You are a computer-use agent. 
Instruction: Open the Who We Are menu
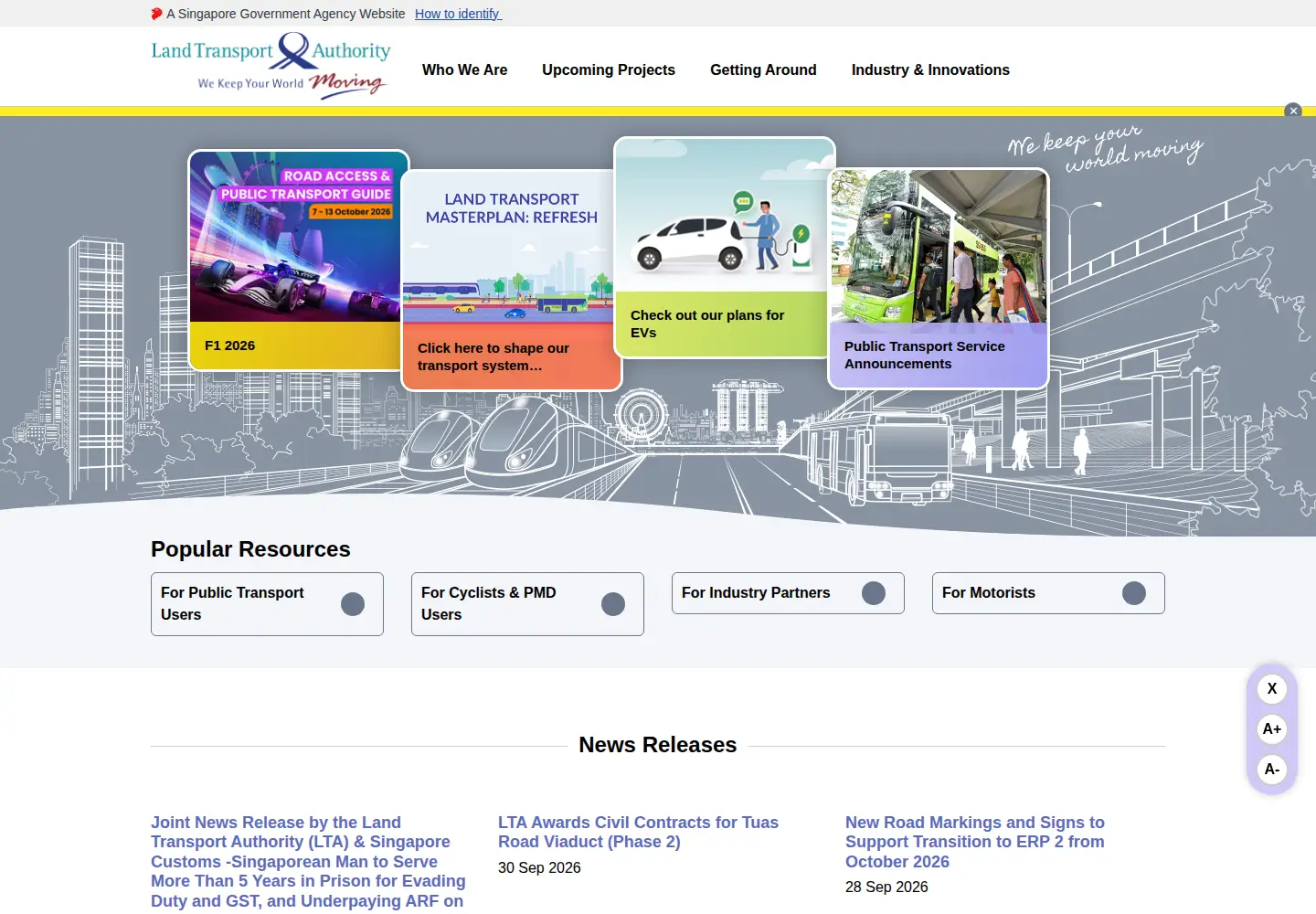pos(464,70)
